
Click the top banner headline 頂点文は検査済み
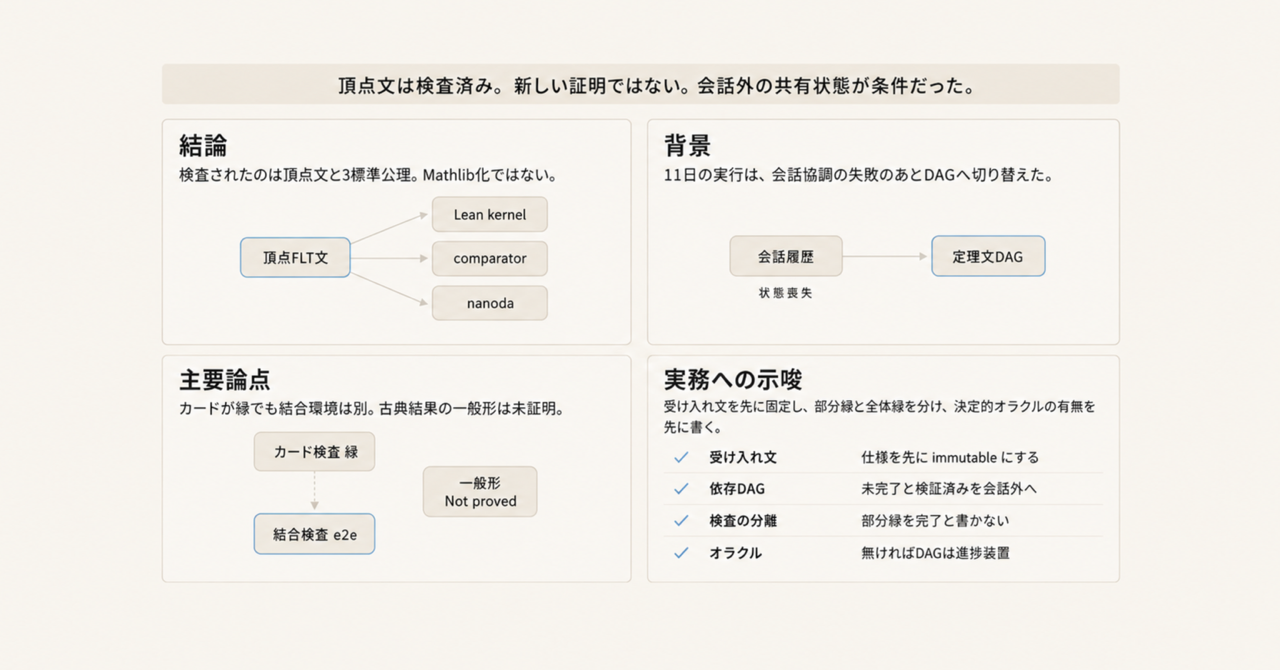(421, 86)
